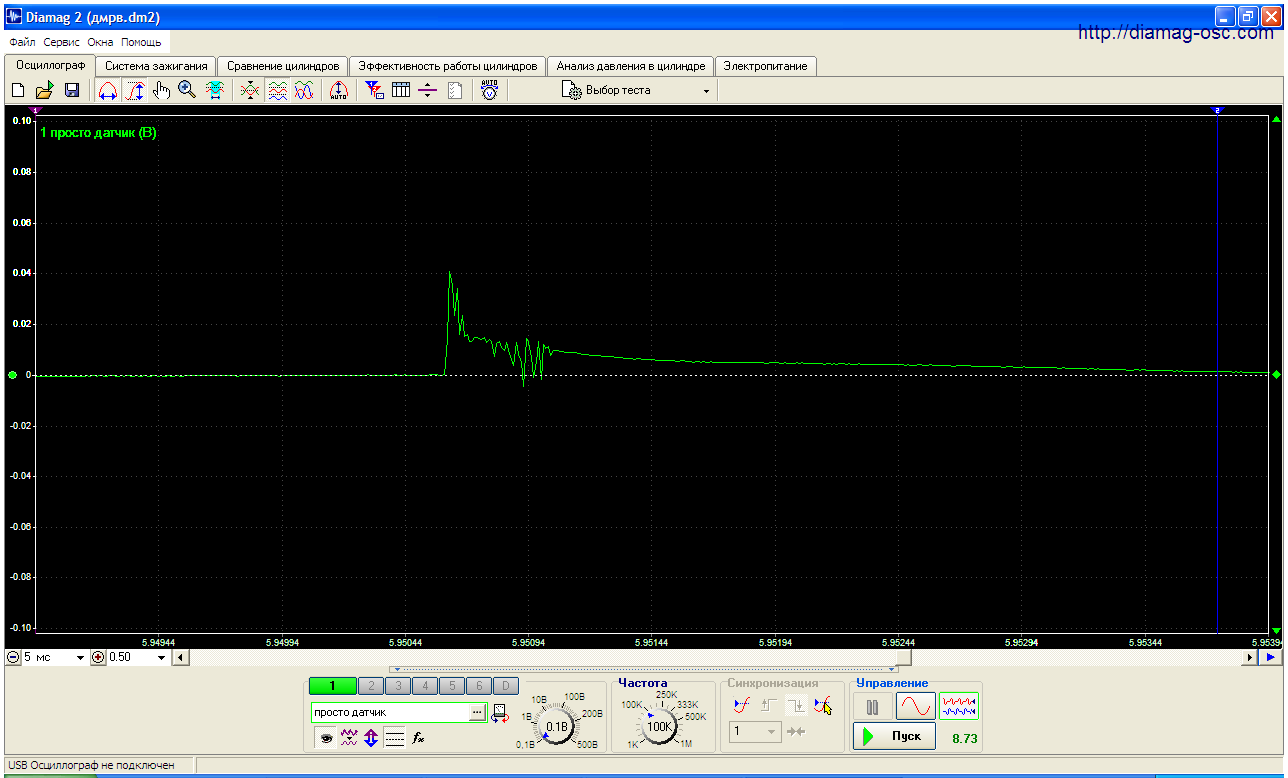Toggle the zero line style icon
The width and height of the screenshot is (1288, 778).
tap(395, 738)
